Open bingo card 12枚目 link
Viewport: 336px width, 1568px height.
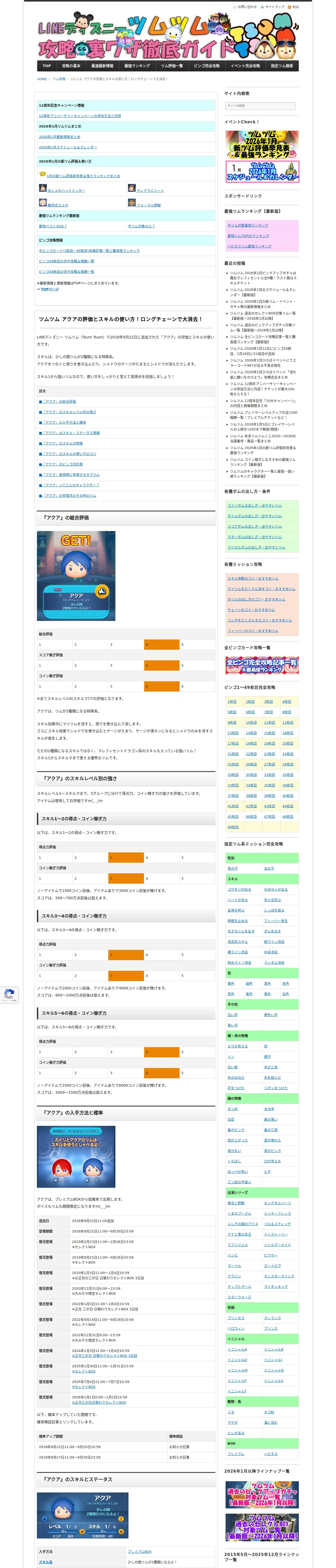click(x=287, y=723)
